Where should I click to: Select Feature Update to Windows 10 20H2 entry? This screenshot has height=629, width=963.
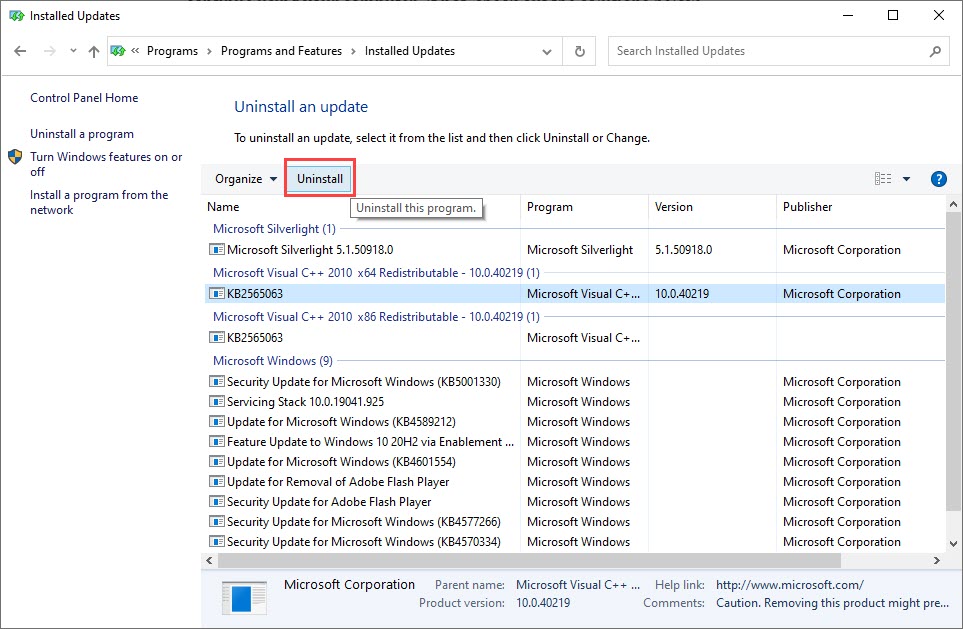point(575,442)
